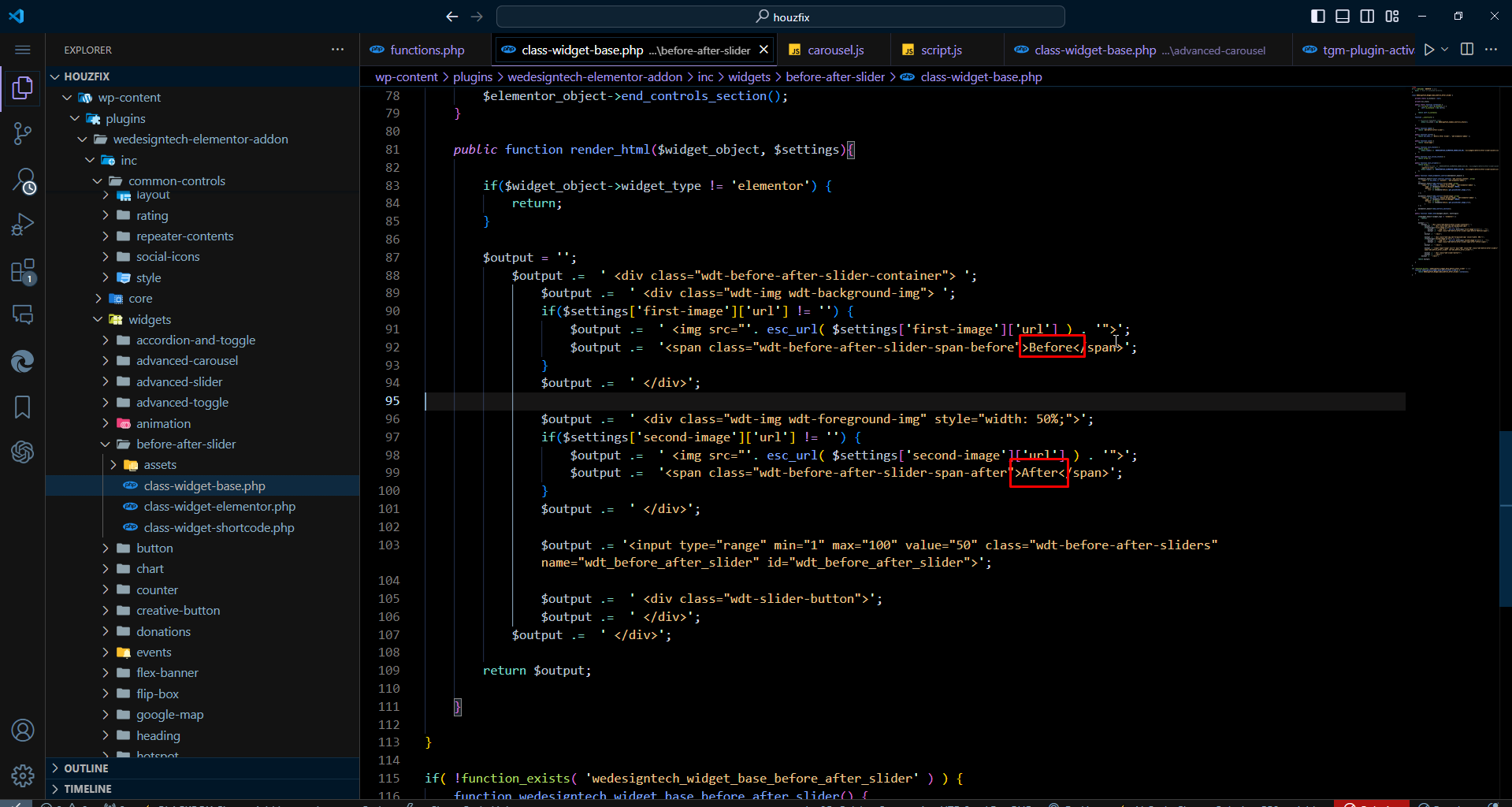Click the code minimap overview

1454,180
